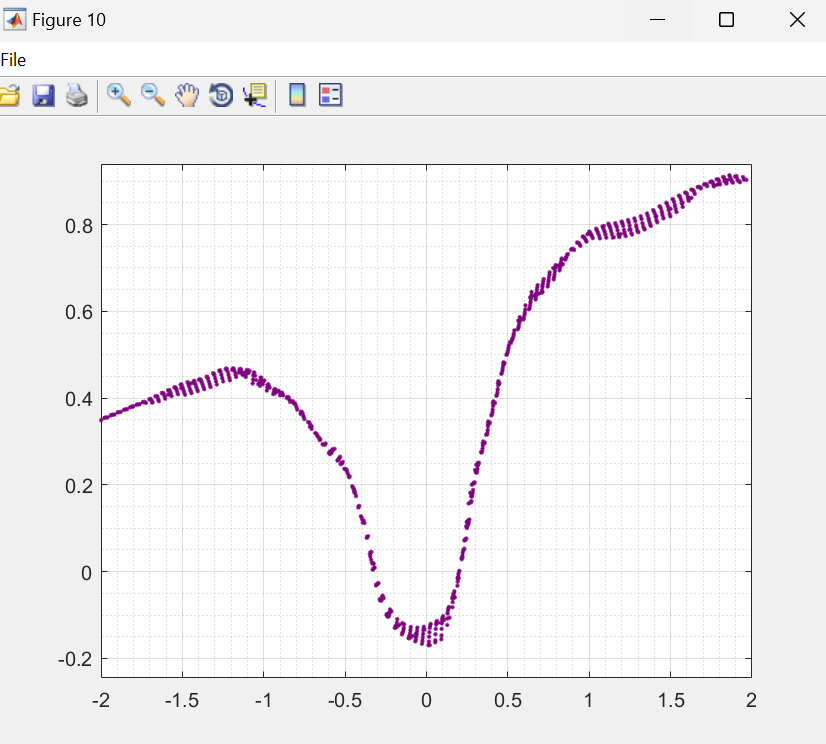Save the figure using the floppy disk icon
The height and width of the screenshot is (744, 826).
[43, 96]
